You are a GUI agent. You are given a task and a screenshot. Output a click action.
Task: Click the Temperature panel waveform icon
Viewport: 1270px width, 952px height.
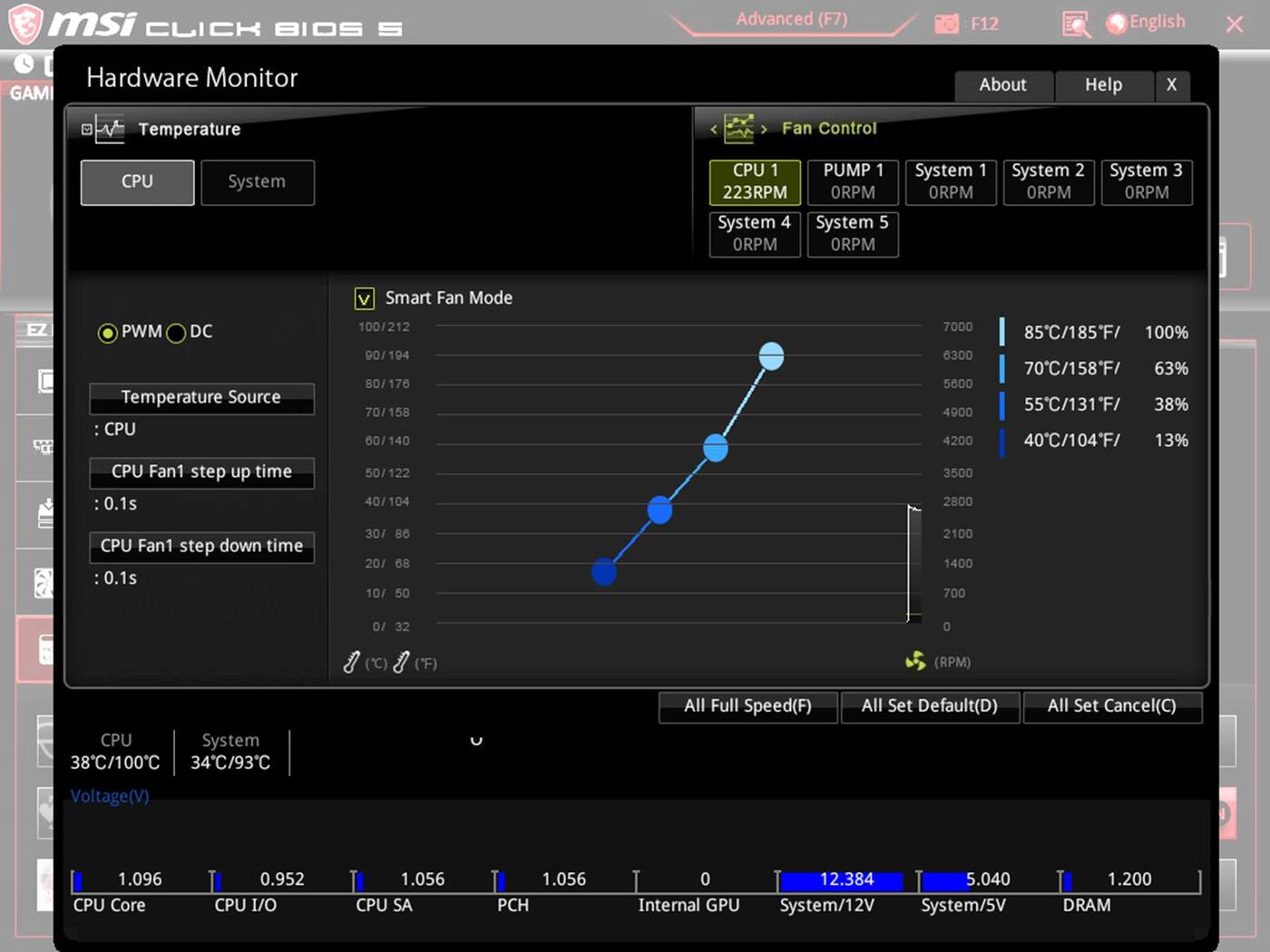(109, 130)
